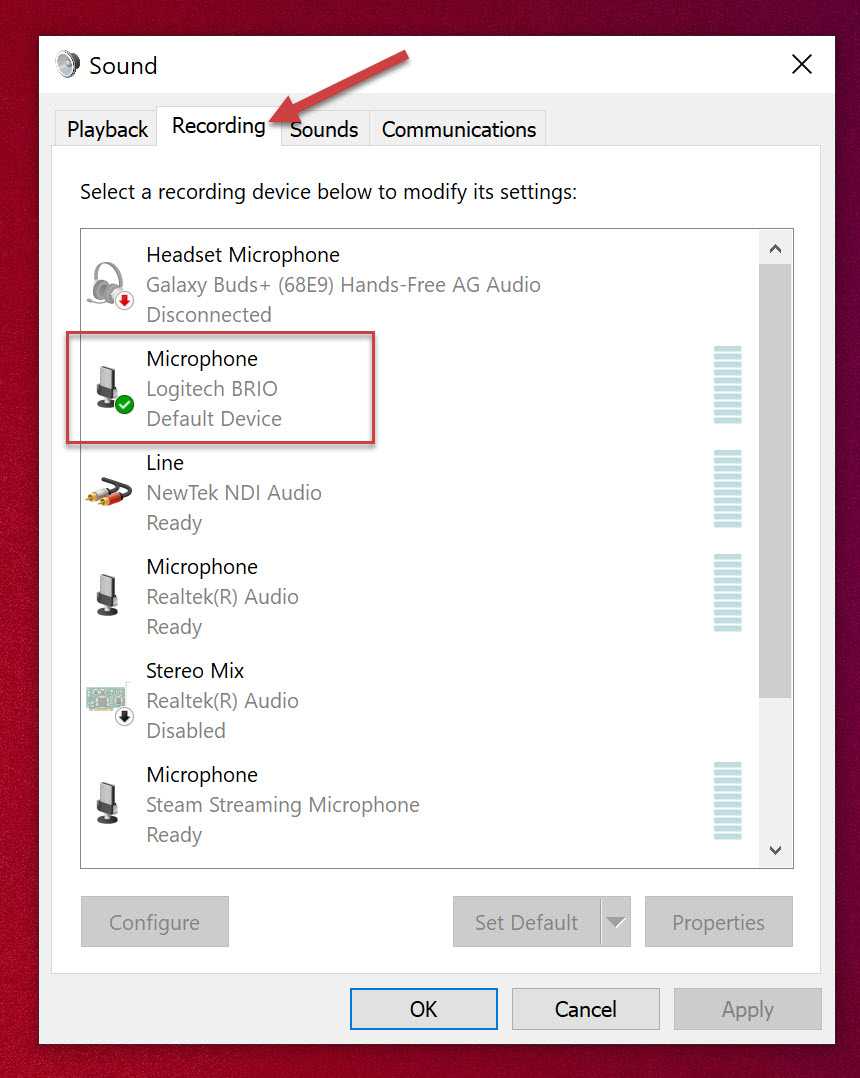Close the Sound dialog window
860x1078 pixels.
coord(801,66)
